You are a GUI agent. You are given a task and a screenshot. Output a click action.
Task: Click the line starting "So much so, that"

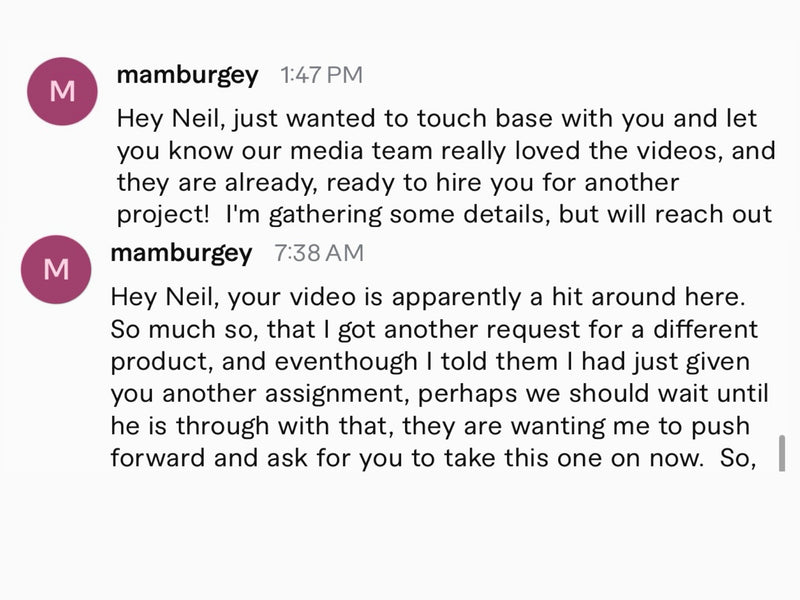pos(434,329)
